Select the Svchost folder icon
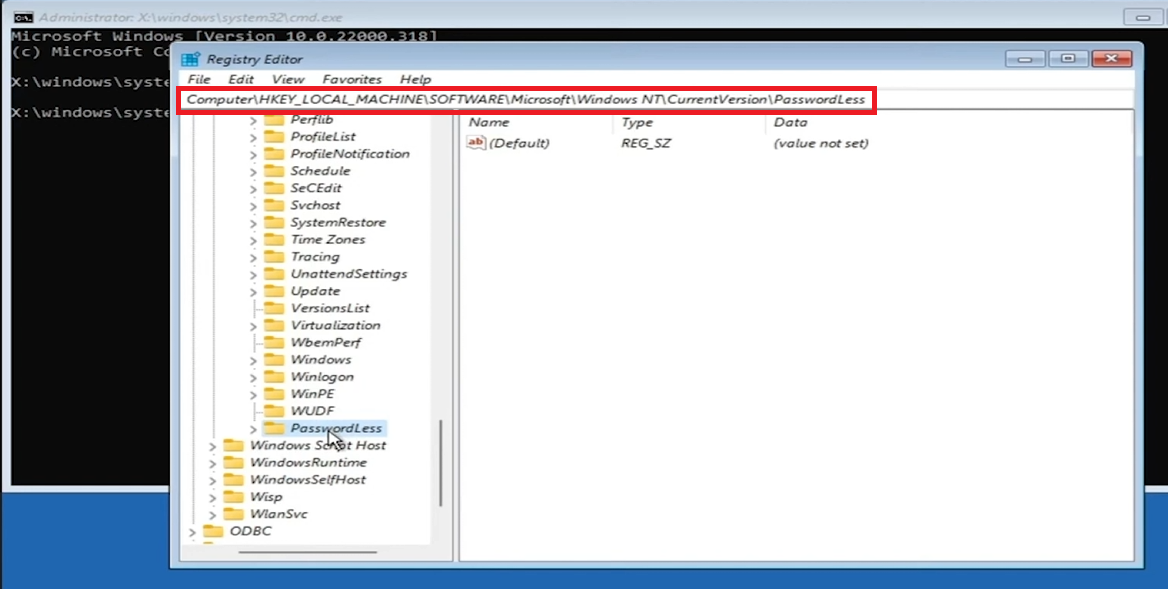 point(275,206)
